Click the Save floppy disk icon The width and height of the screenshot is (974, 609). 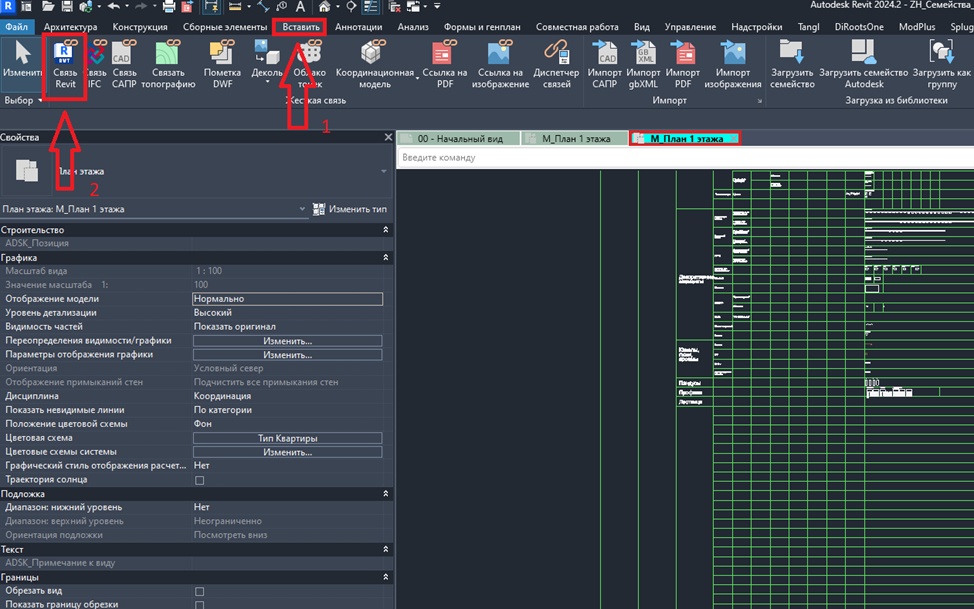click(x=66, y=7)
